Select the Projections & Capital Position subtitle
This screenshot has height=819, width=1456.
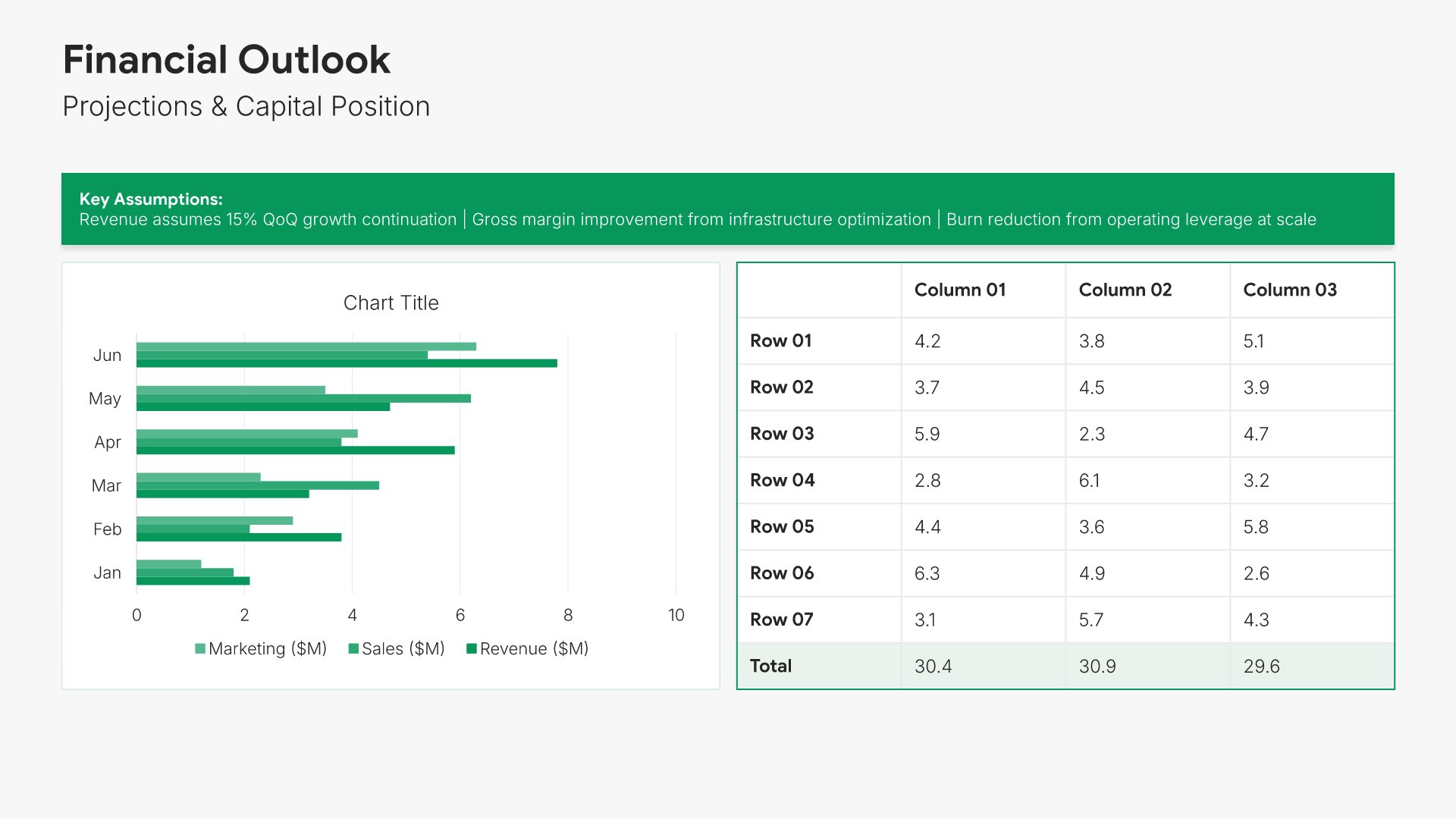tap(246, 107)
